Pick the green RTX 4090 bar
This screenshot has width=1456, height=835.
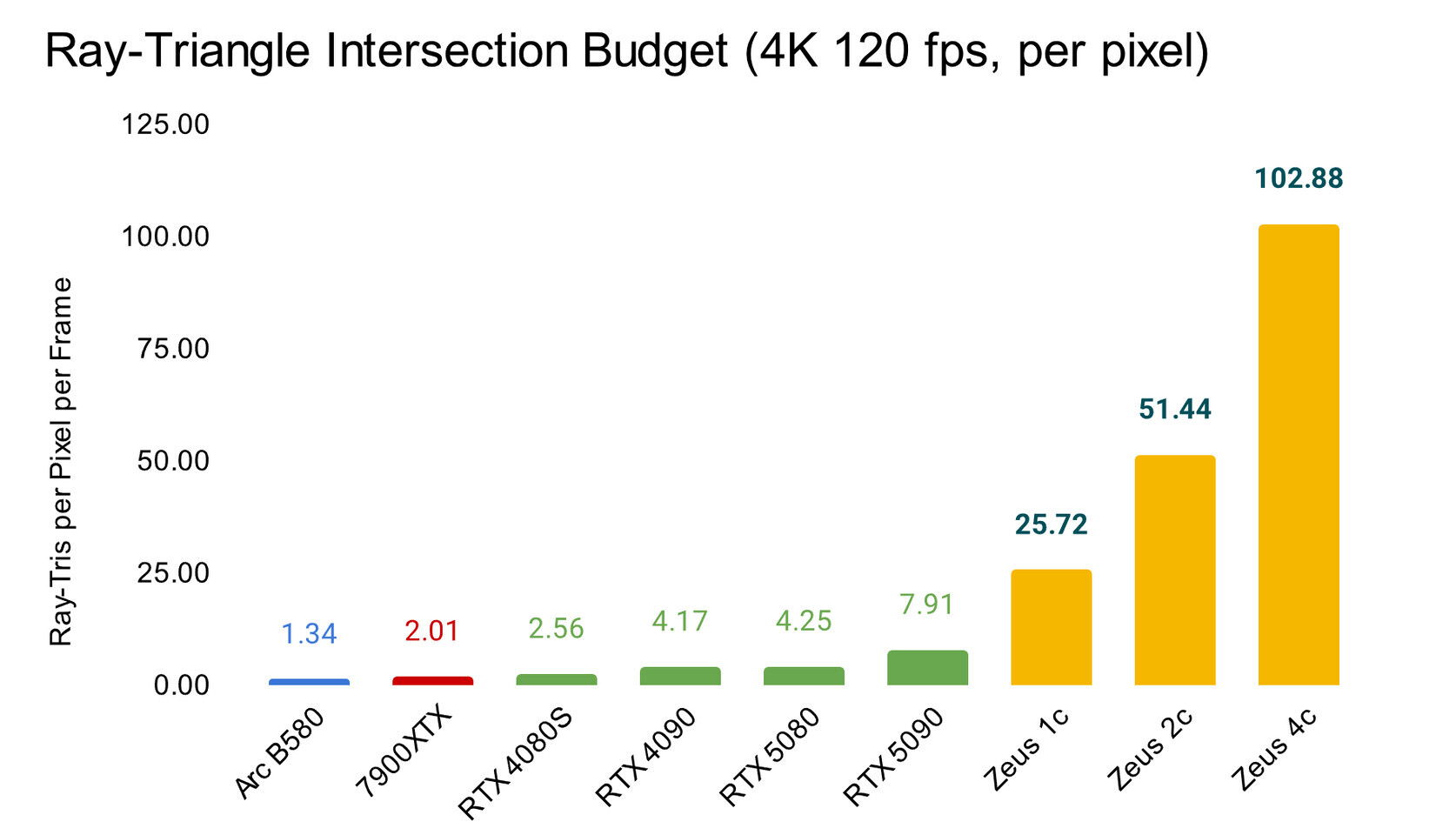[680, 676]
